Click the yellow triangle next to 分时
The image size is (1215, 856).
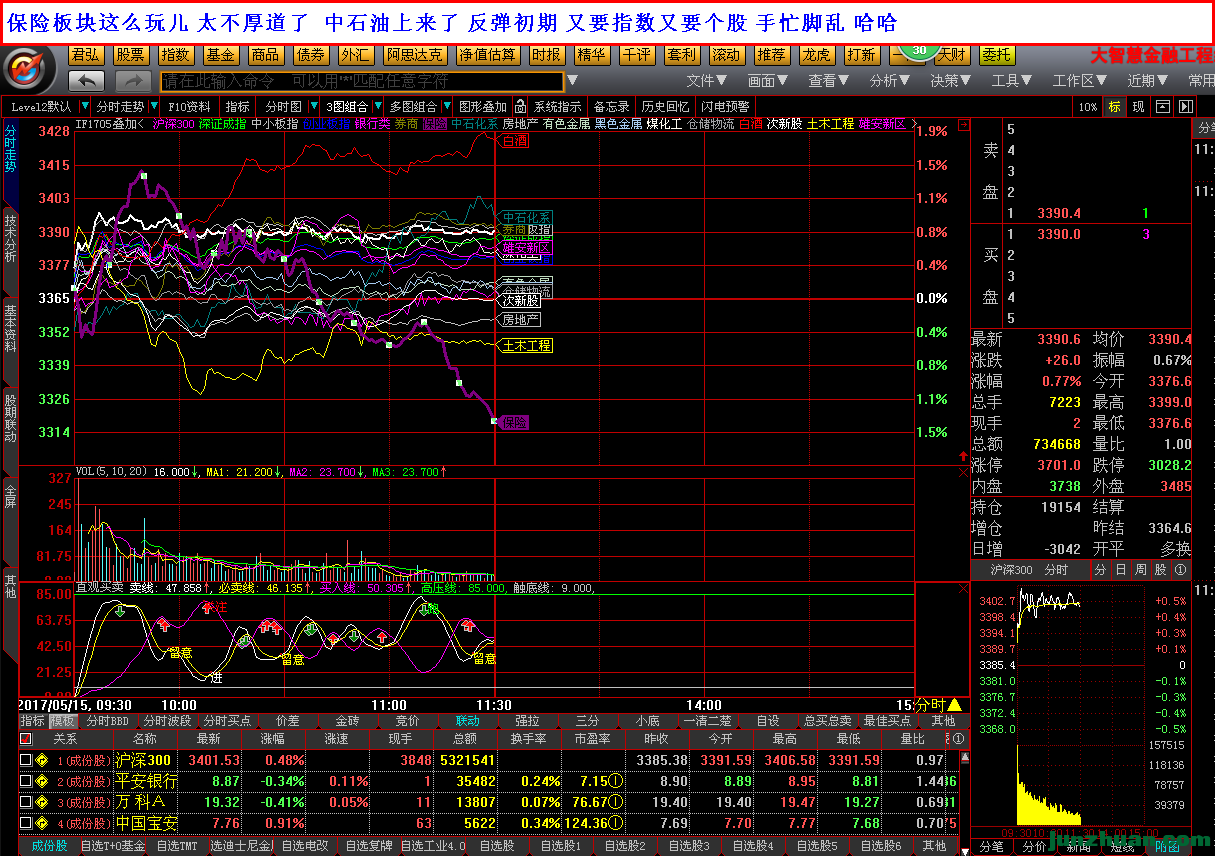click(954, 705)
